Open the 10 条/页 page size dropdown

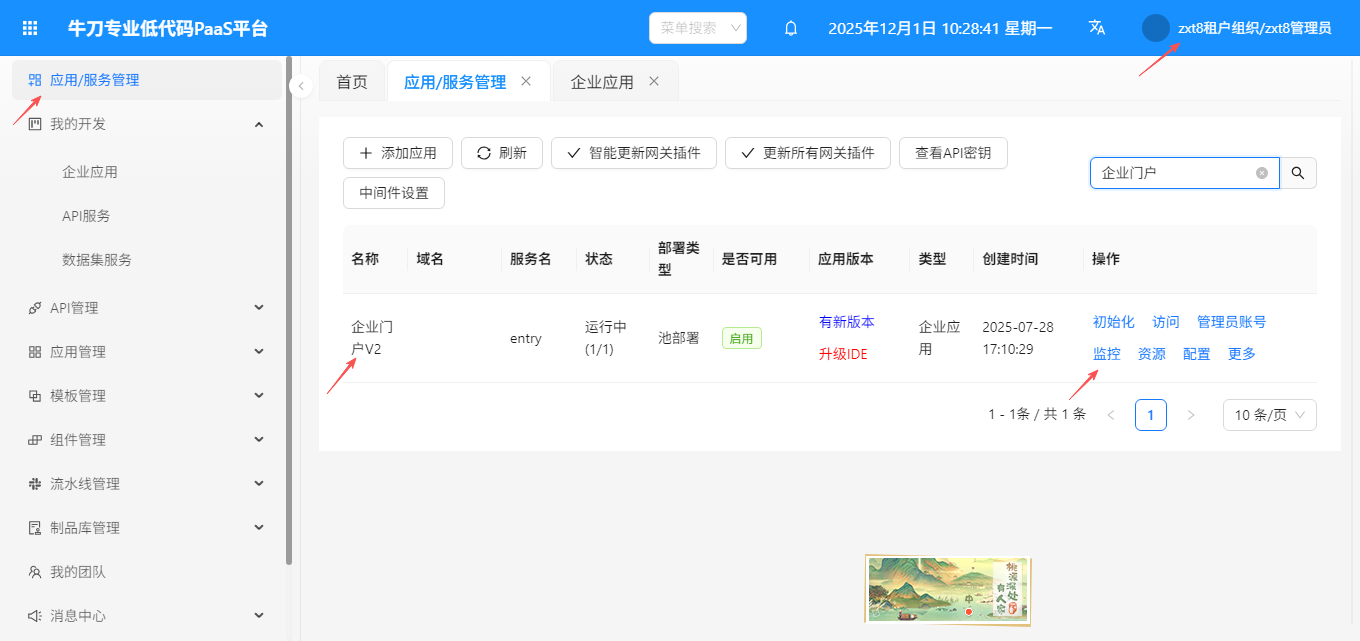point(1269,415)
